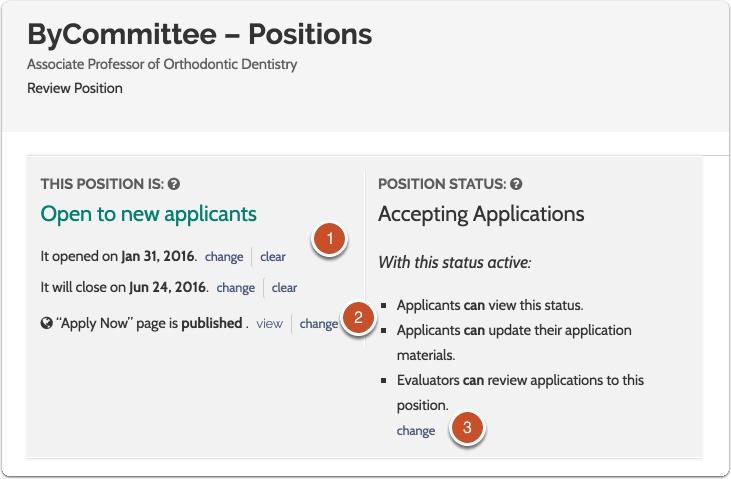Click the 'ByCommittee – Positions' heading

pos(200,34)
